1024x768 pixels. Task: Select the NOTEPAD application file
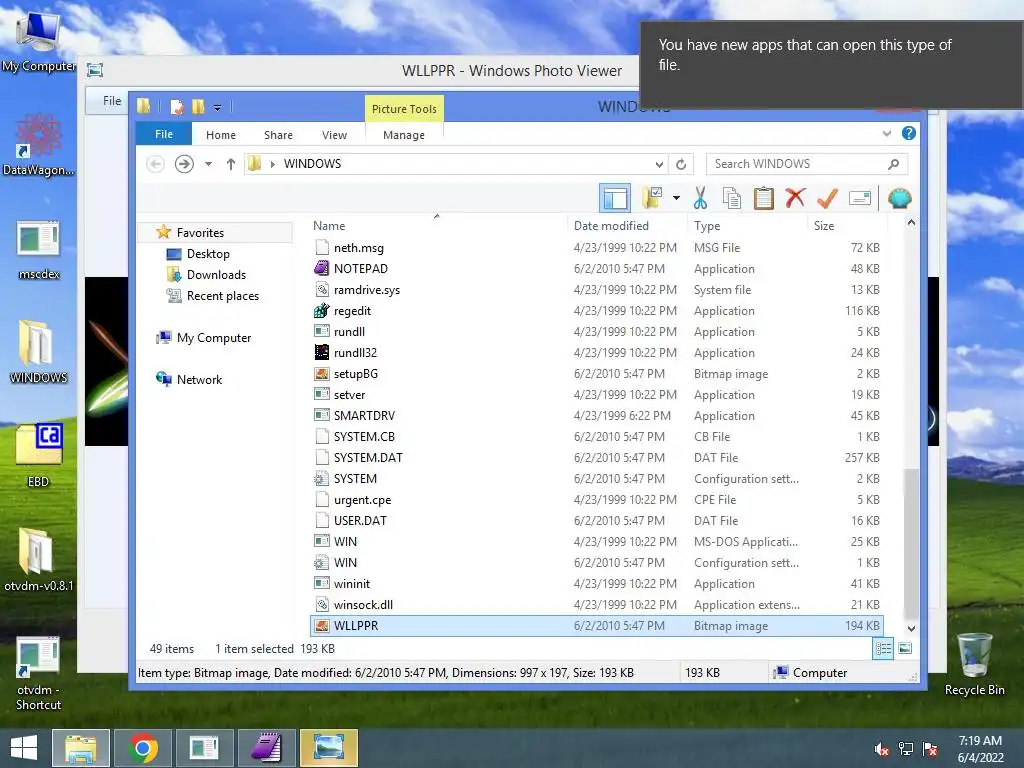pyautogui.click(x=597, y=268)
